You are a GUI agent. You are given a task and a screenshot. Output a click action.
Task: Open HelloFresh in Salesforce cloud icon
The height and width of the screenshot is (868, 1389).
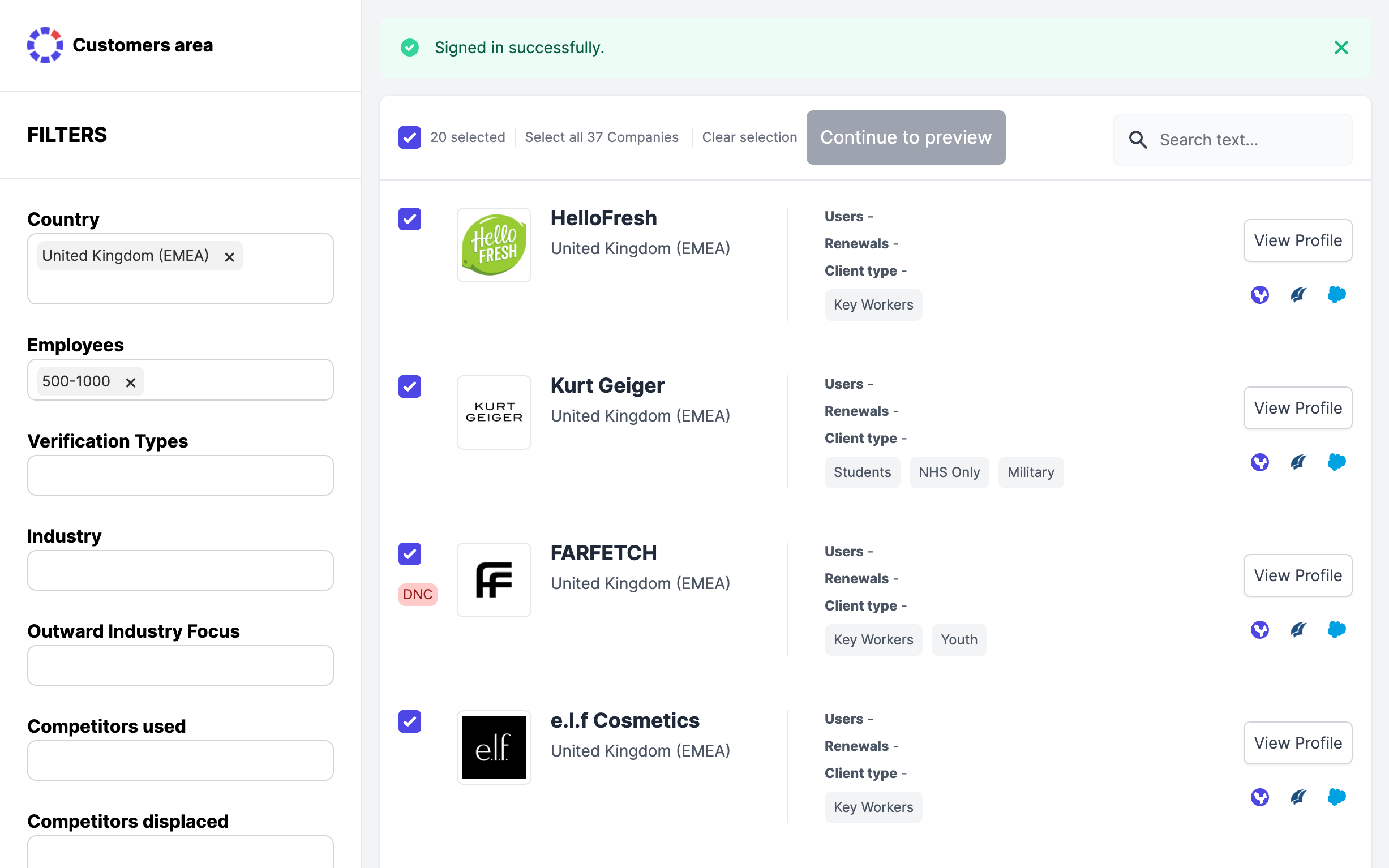click(1337, 294)
